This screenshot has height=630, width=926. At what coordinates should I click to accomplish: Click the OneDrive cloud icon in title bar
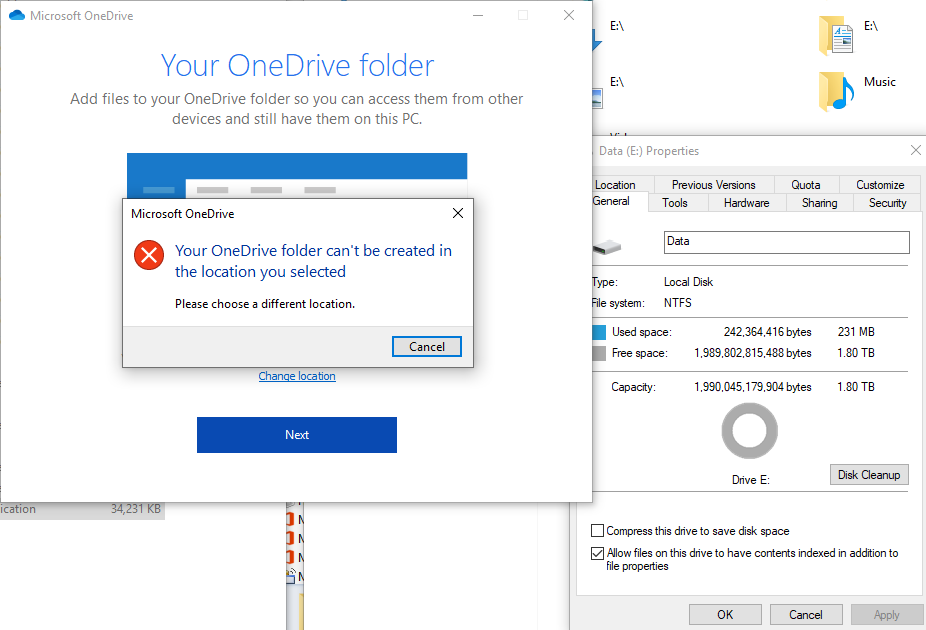(17, 15)
